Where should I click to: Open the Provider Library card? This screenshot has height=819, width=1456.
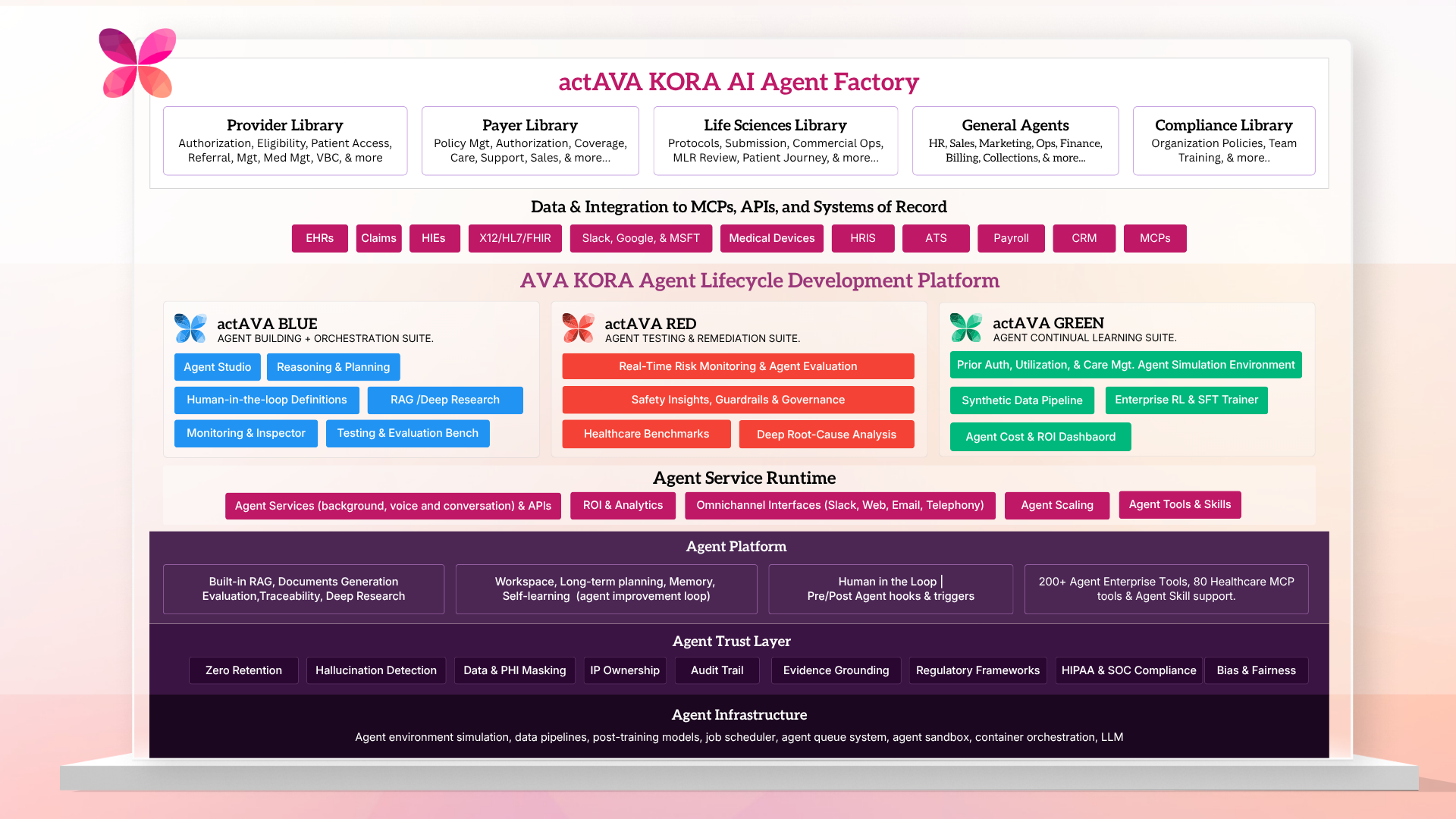(285, 141)
